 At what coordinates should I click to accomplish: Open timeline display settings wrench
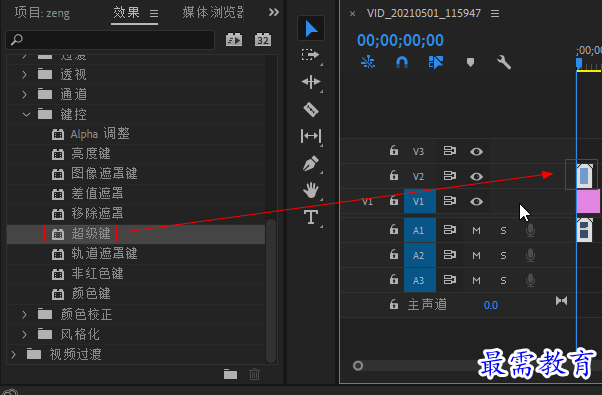pyautogui.click(x=504, y=62)
